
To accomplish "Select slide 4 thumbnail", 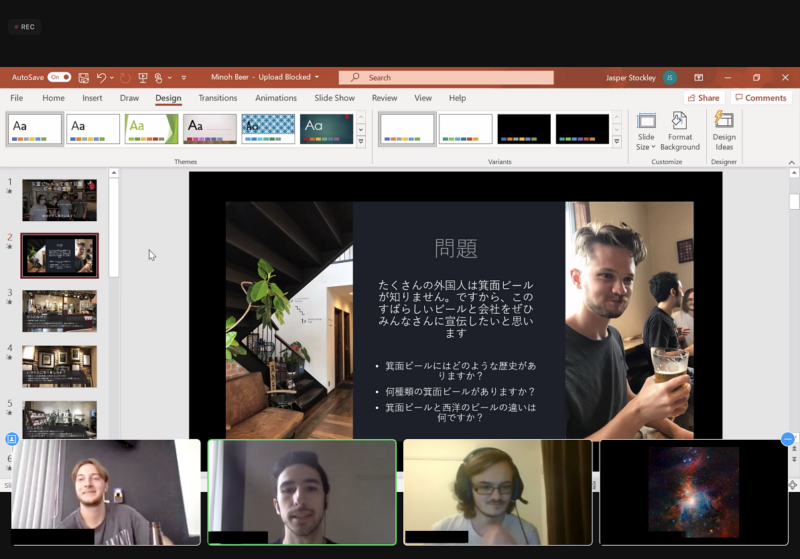I will point(60,366).
